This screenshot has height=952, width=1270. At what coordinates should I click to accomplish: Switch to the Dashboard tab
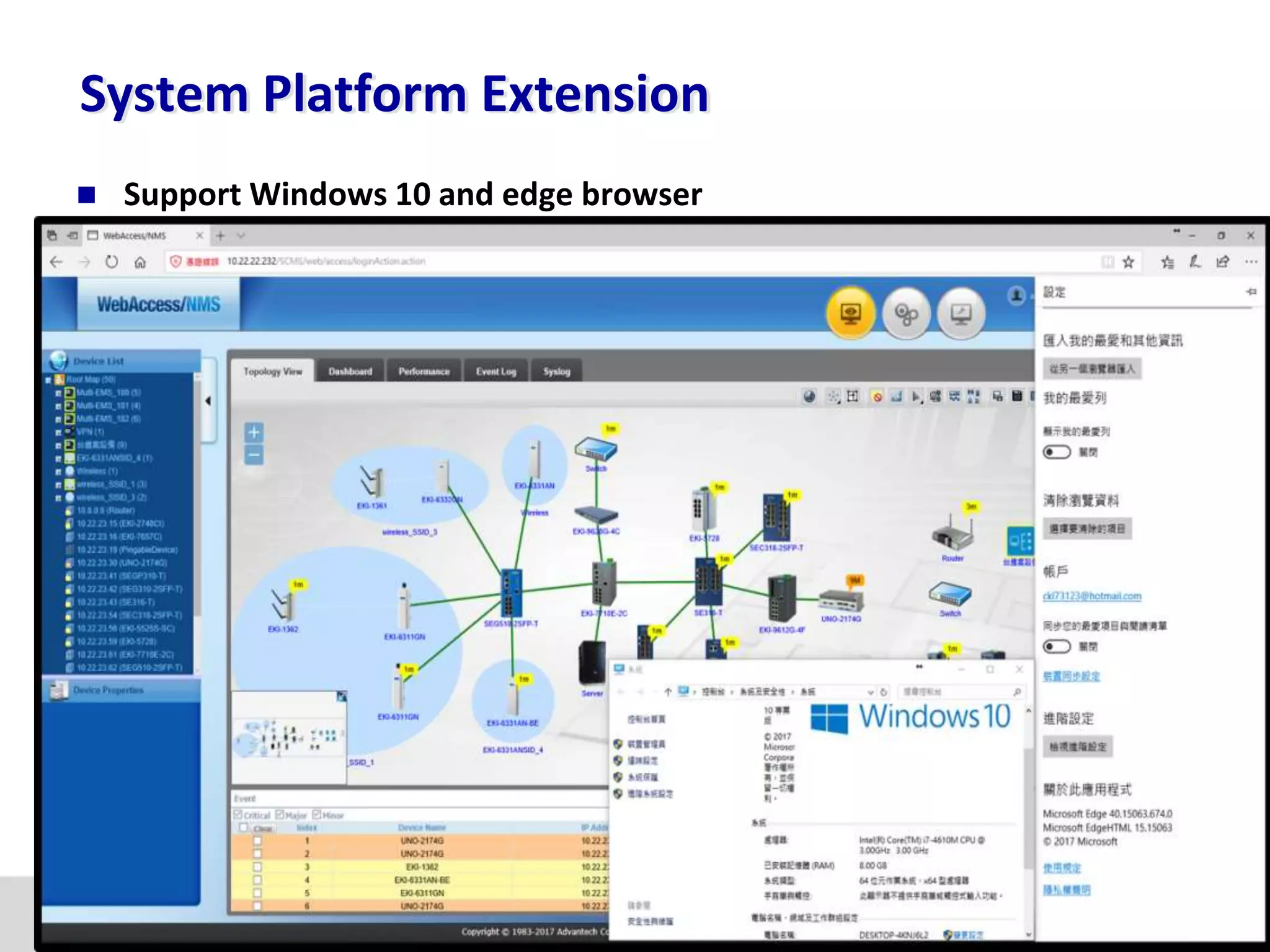point(350,371)
